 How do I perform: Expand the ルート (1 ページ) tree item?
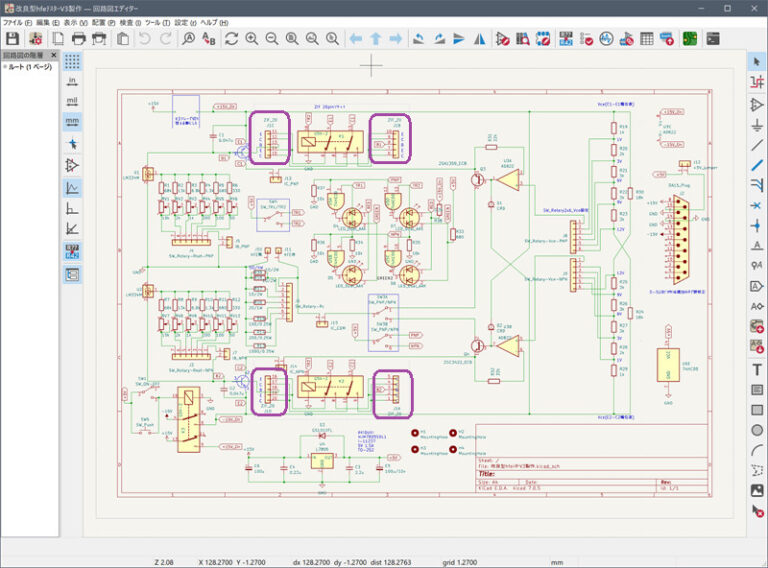5,67
